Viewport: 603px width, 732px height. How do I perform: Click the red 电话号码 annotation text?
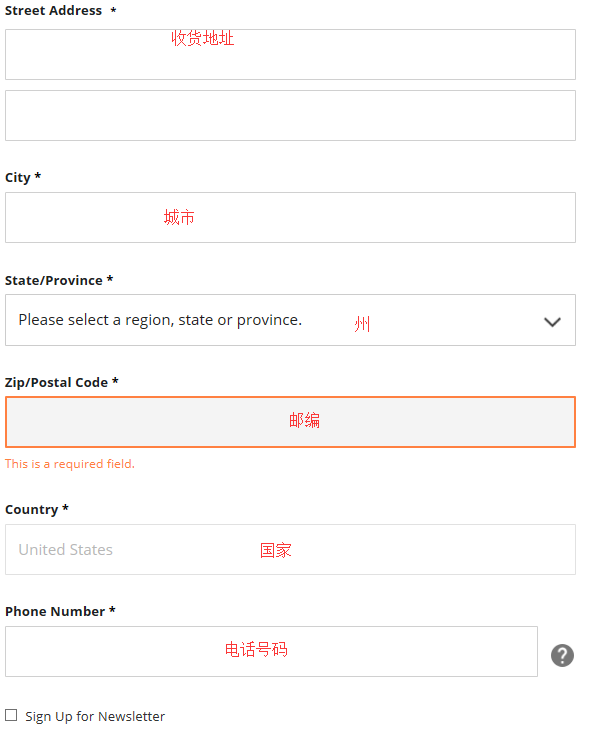point(256,649)
